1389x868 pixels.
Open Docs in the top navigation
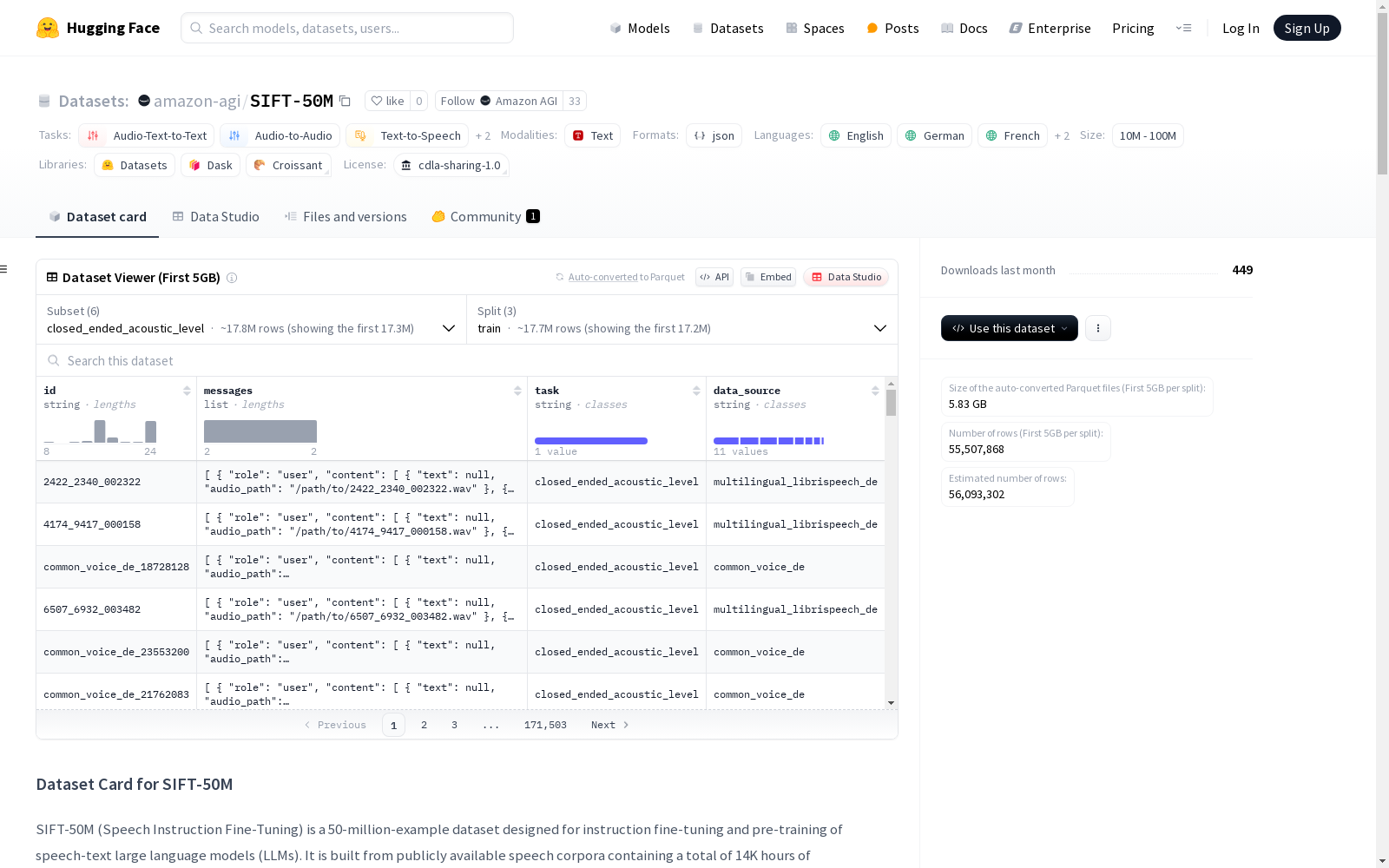click(x=964, y=28)
